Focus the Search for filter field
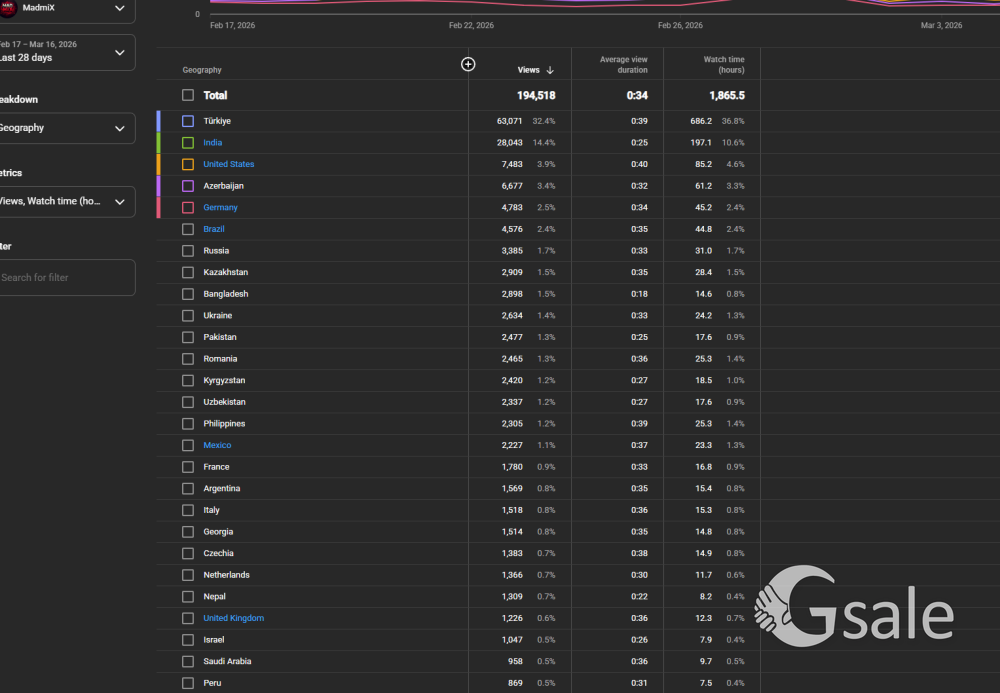The width and height of the screenshot is (1000, 693). 65,277
